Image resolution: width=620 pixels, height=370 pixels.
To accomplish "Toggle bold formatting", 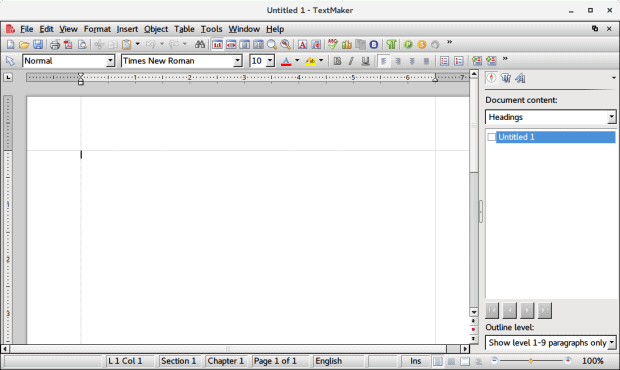I will pos(337,61).
